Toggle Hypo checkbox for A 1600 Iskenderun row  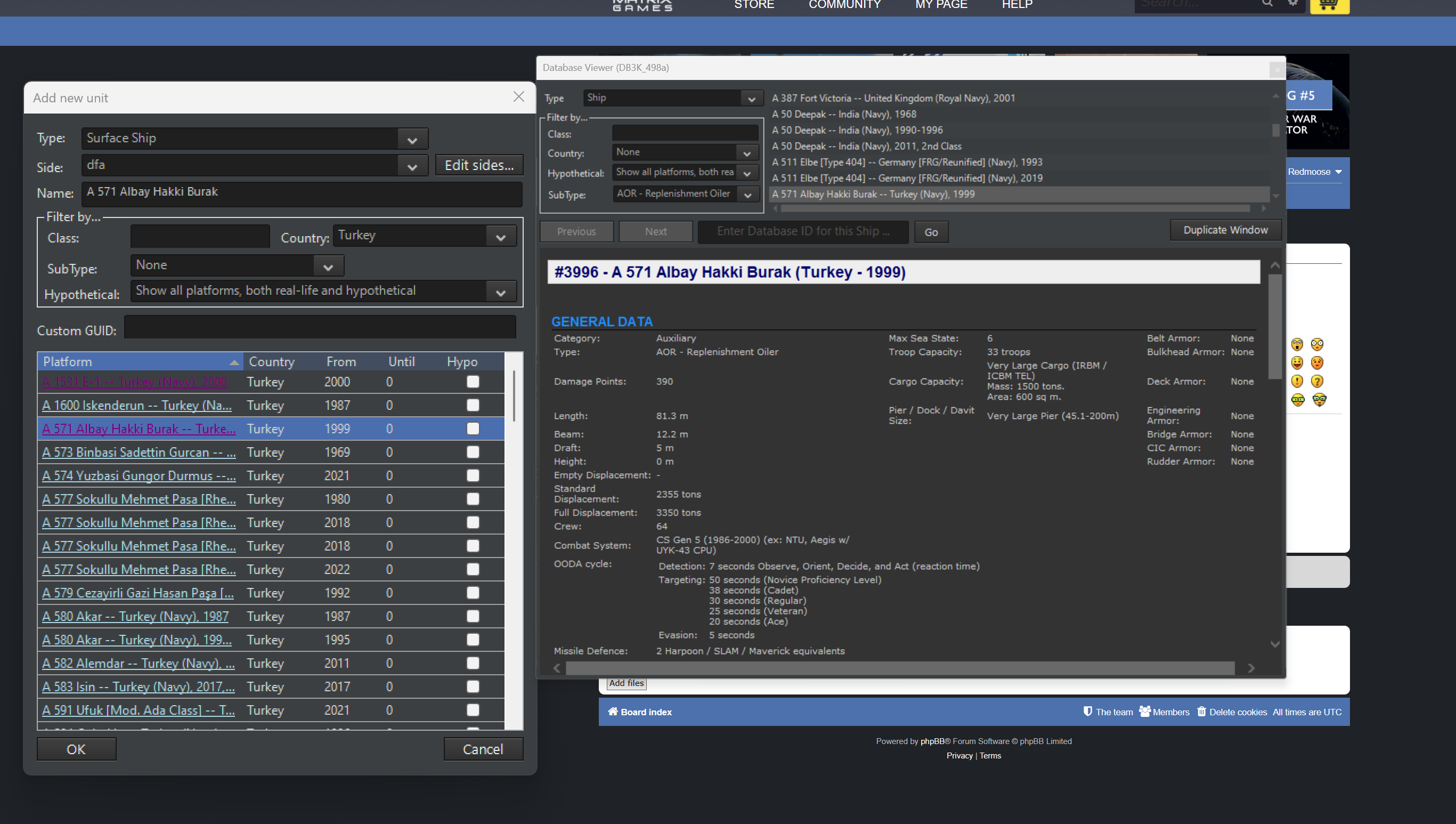point(473,405)
